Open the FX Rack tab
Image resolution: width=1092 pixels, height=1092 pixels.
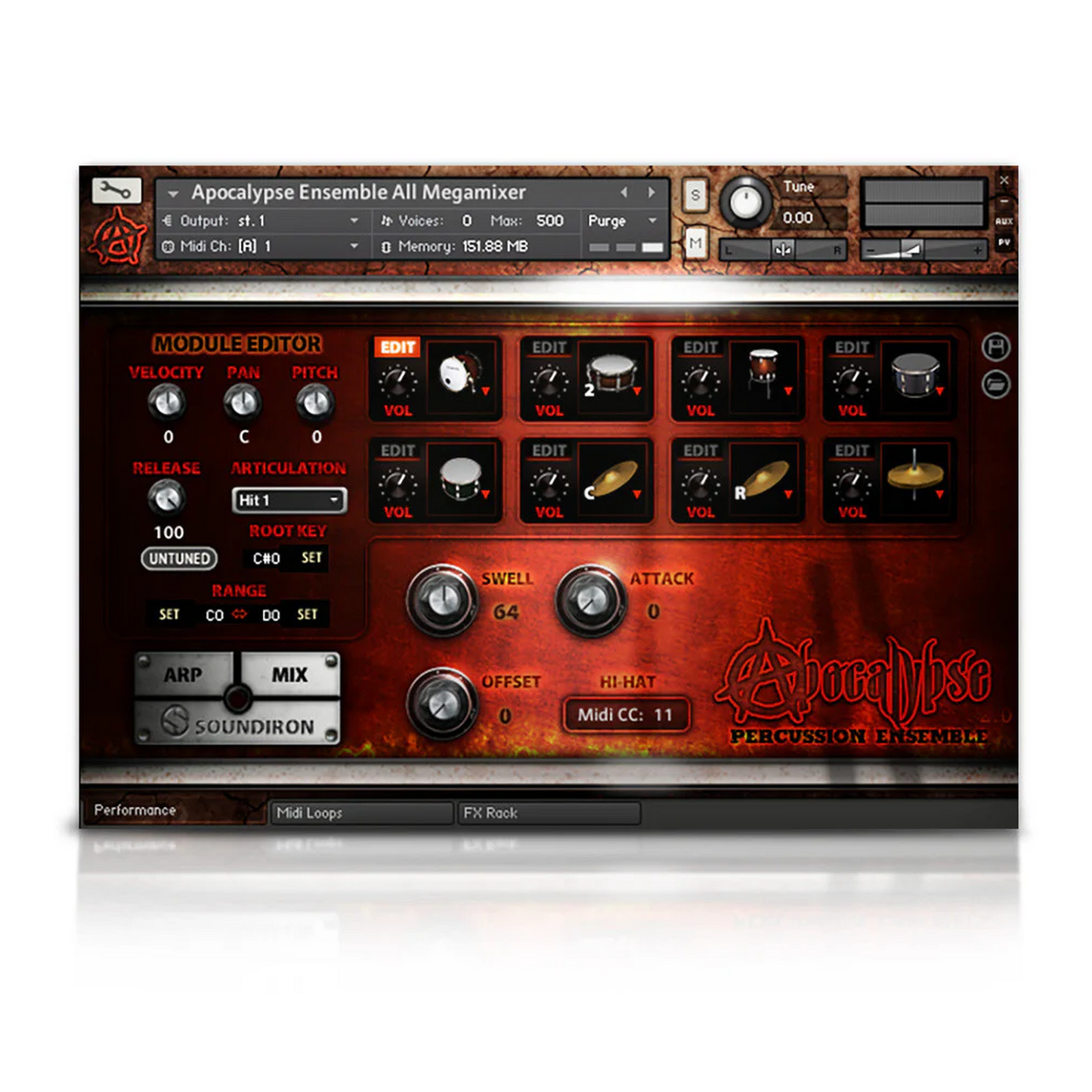point(549,813)
